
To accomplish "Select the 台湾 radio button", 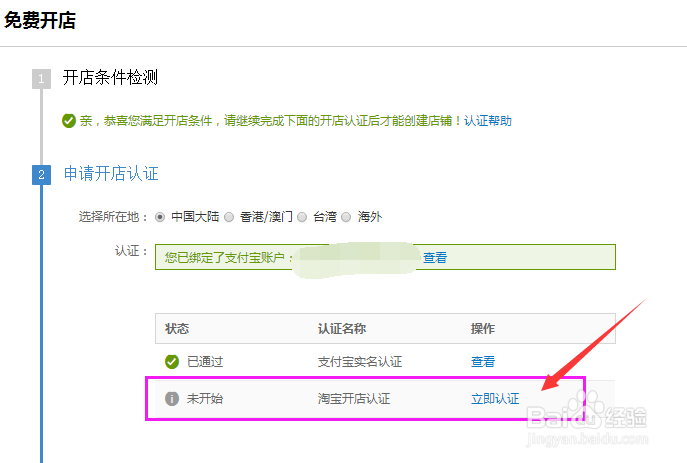I will pos(302,217).
